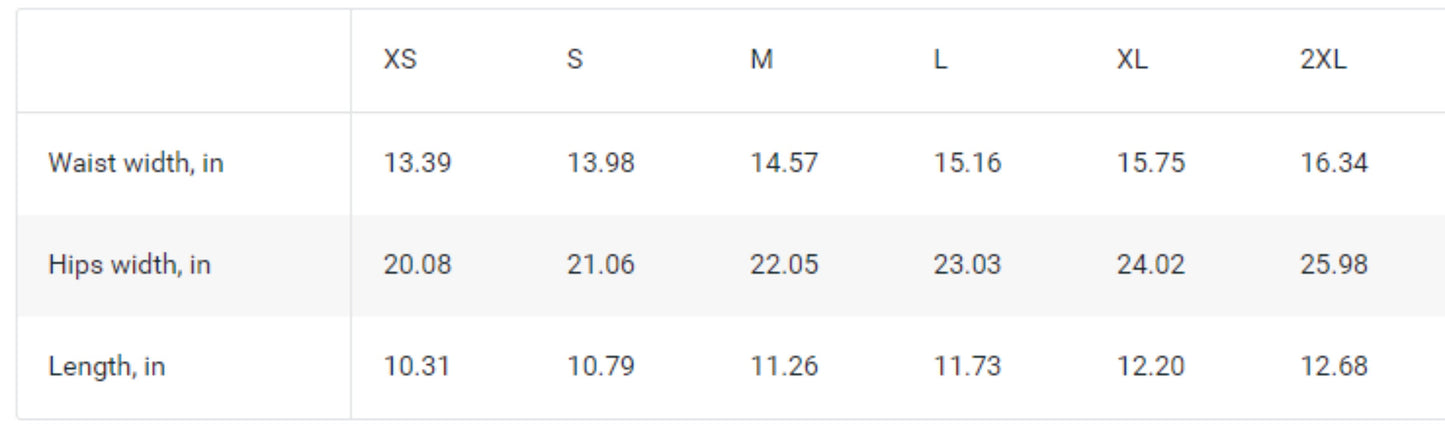Viewport: 1445px width, 434px height.
Task: Select 2XL hips width value 25.98
Action: pos(1334,265)
